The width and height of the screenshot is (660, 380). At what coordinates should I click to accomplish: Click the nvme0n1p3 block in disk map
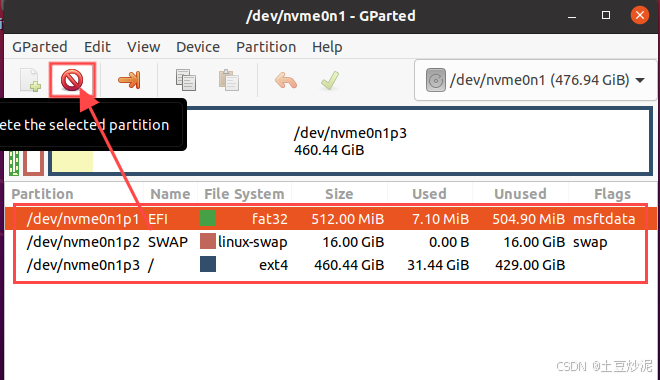click(x=351, y=141)
